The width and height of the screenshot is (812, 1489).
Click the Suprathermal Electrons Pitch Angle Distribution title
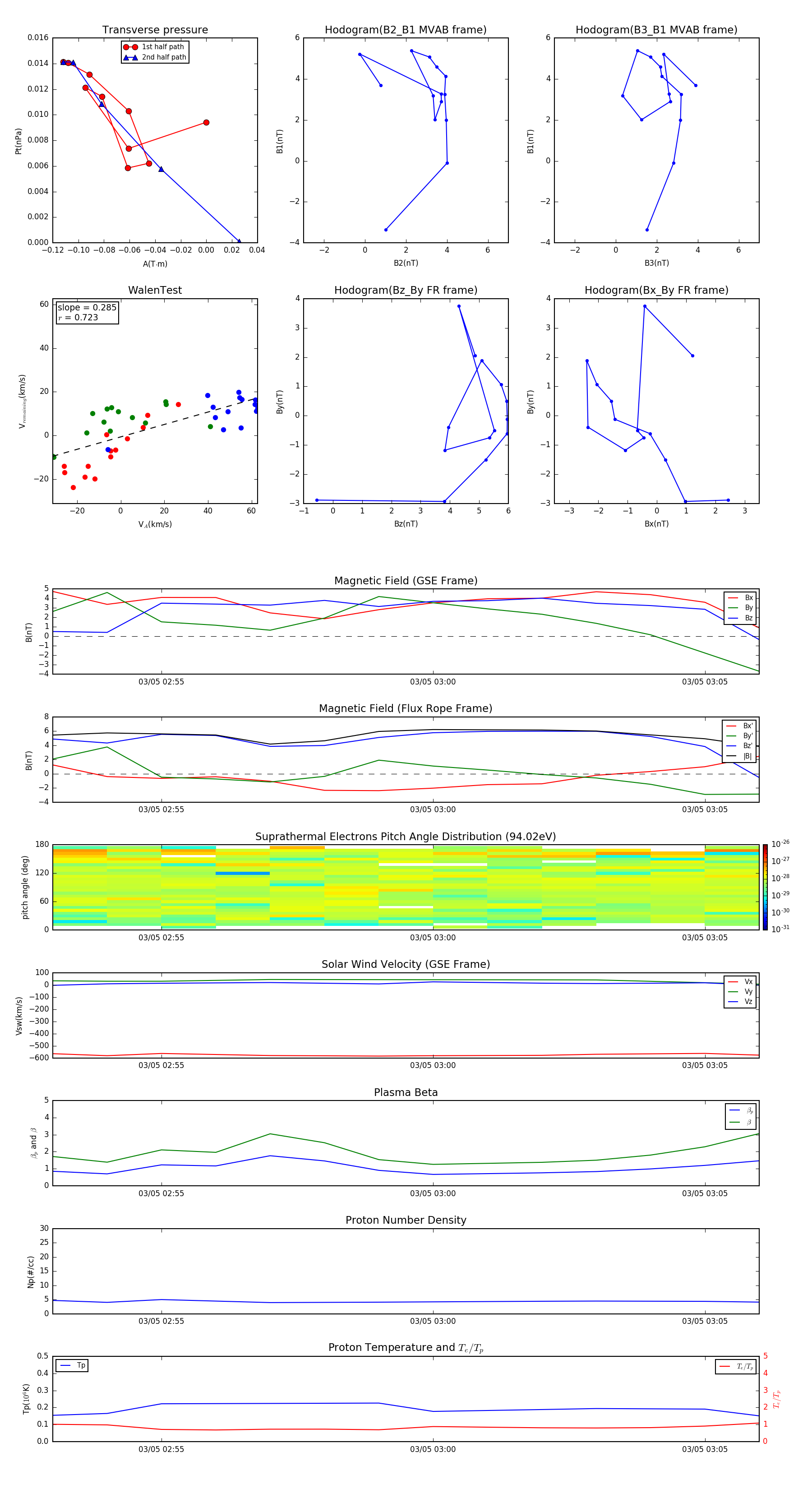pyautogui.click(x=406, y=837)
